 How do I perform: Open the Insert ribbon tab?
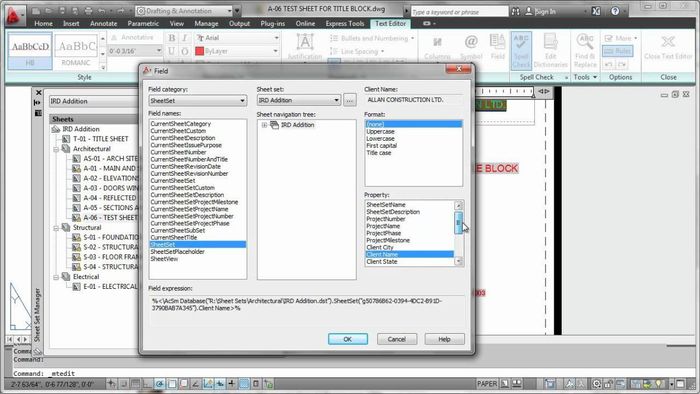71,24
